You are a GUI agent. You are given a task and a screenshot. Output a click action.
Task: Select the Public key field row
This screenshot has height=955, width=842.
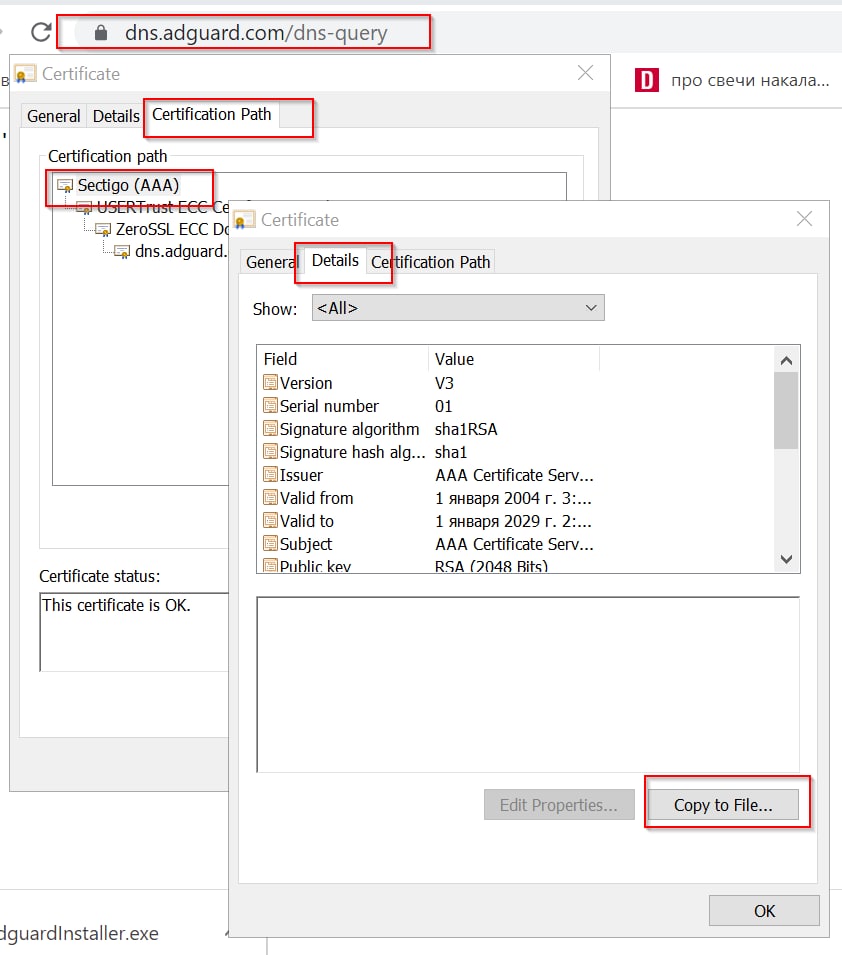click(515, 566)
